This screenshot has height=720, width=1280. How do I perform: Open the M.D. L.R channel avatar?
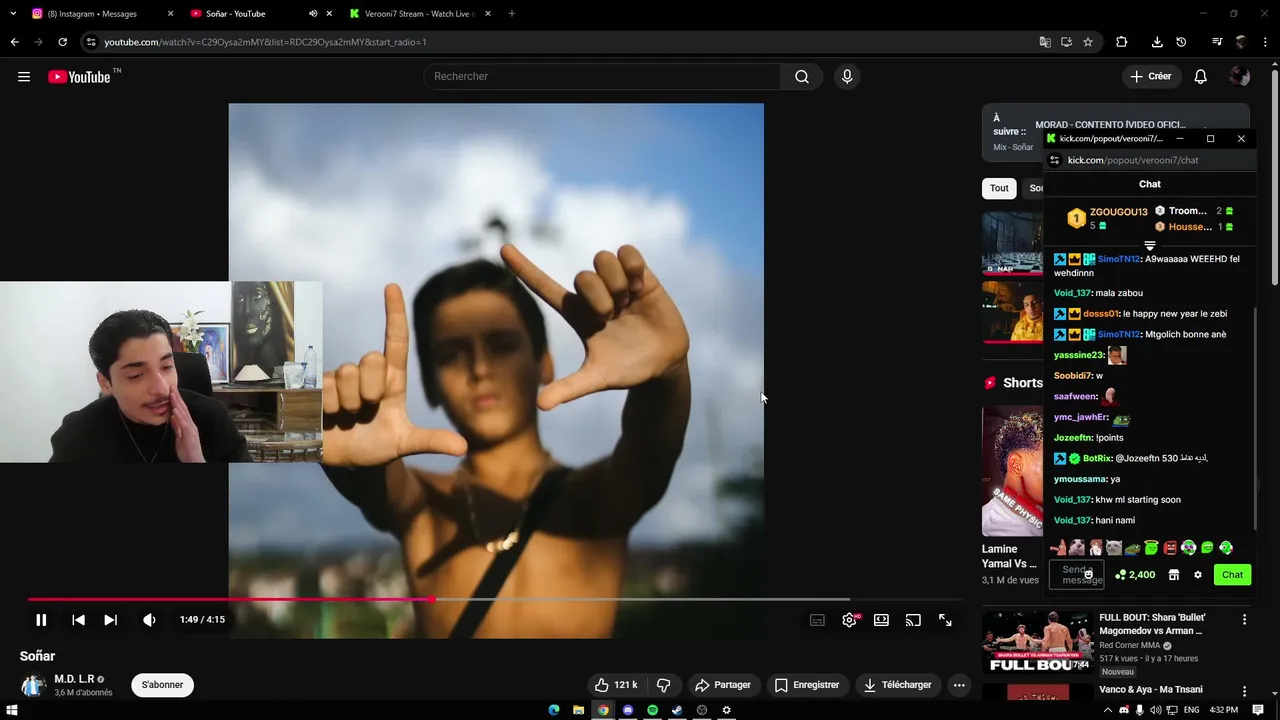34,686
